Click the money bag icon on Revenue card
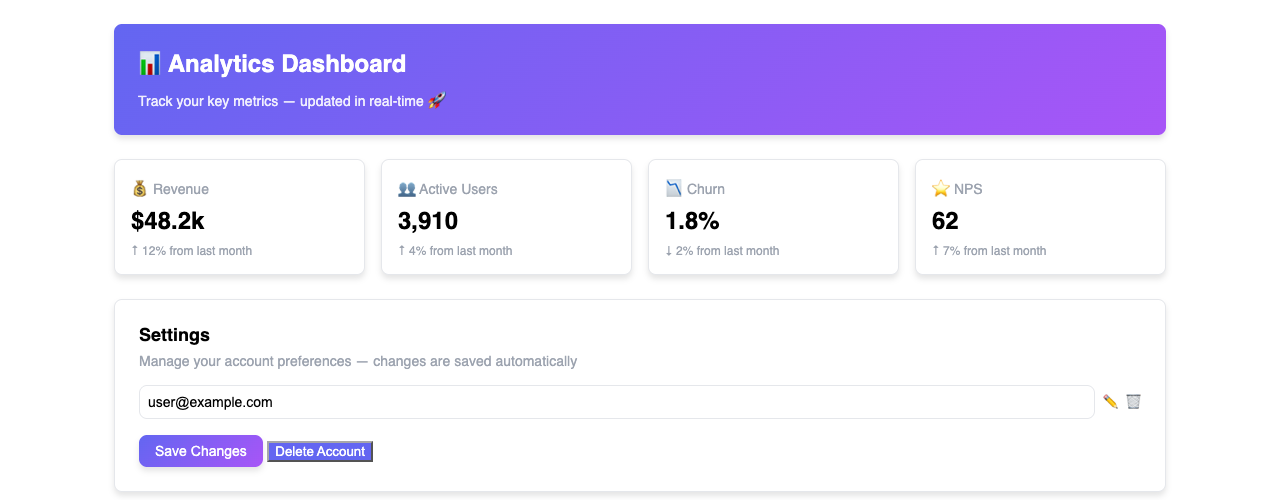The height and width of the screenshot is (500, 1280). pyautogui.click(x=139, y=189)
